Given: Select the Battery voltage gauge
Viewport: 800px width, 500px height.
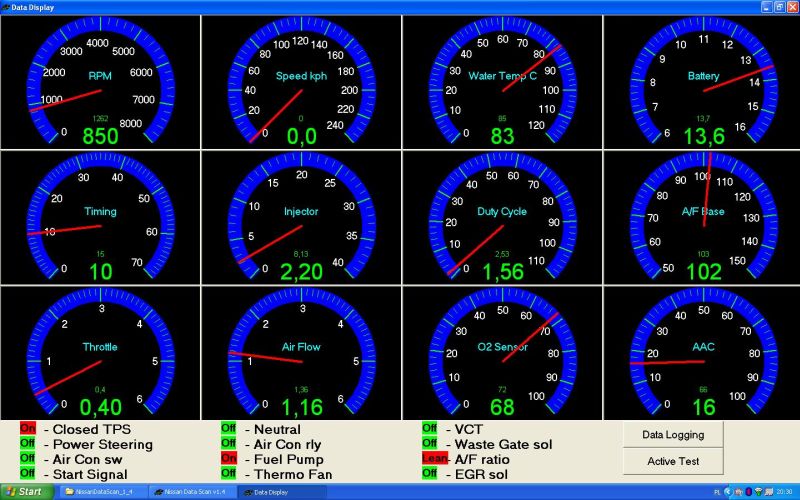Looking at the screenshot, I should [703, 82].
